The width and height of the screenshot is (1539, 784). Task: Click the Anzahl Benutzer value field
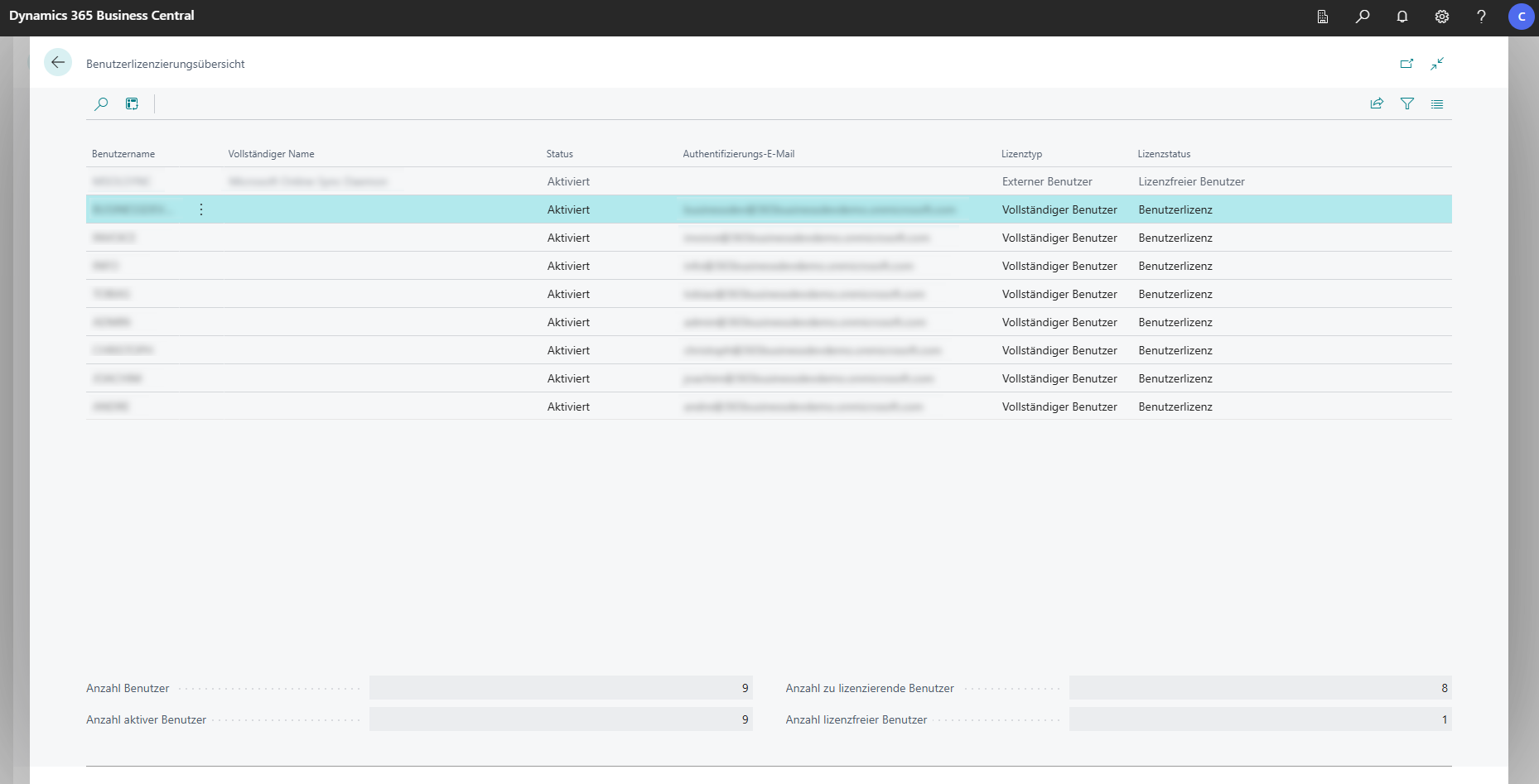[561, 688]
